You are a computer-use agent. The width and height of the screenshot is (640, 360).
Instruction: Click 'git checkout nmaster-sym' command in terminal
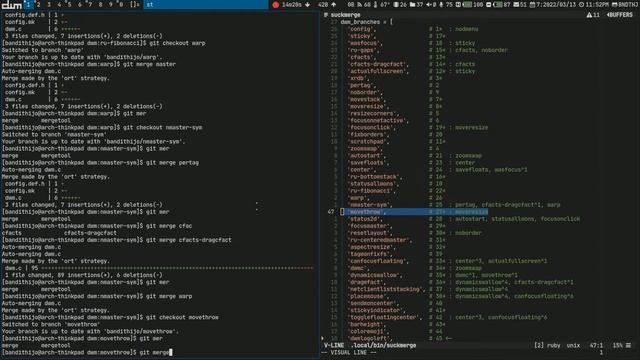[x=162, y=128]
